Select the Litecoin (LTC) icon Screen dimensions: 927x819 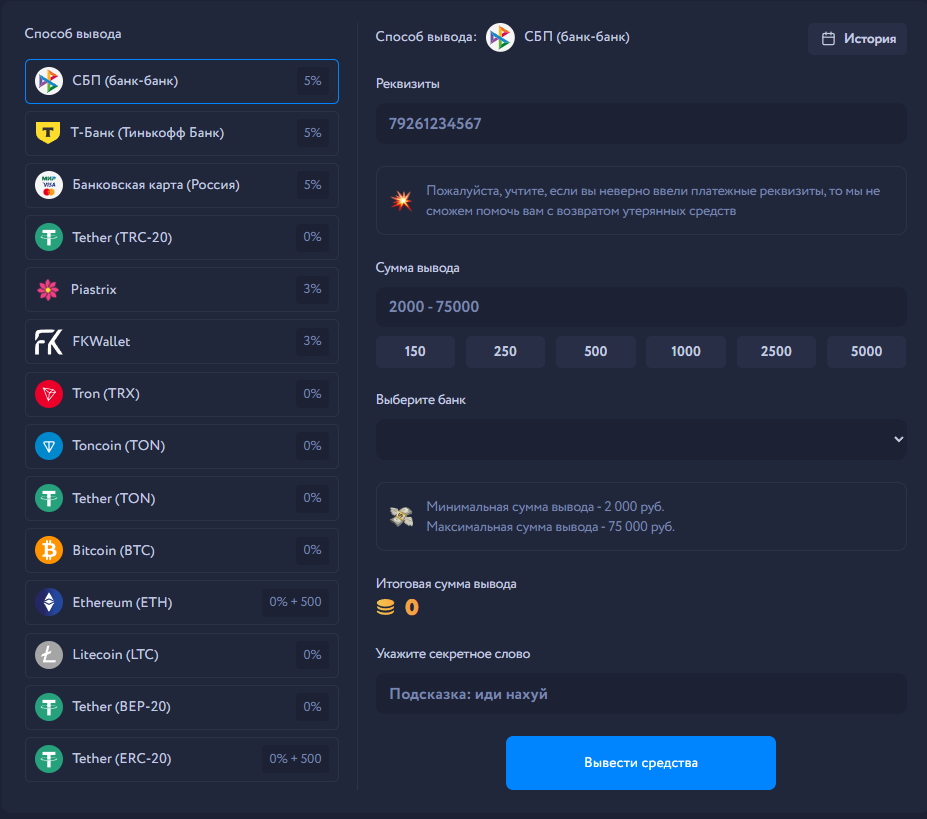click(48, 655)
